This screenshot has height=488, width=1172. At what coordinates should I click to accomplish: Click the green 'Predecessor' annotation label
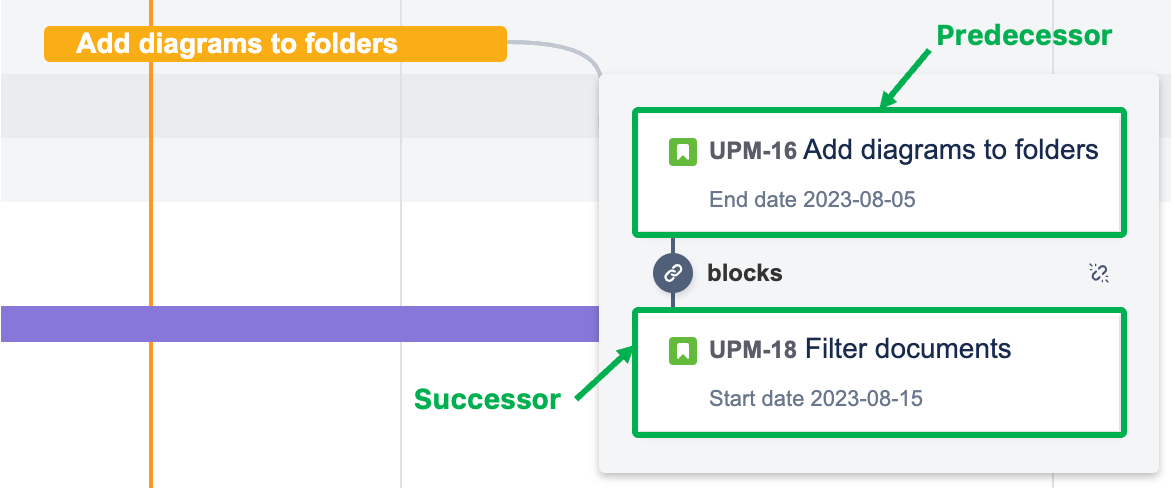tap(1024, 36)
